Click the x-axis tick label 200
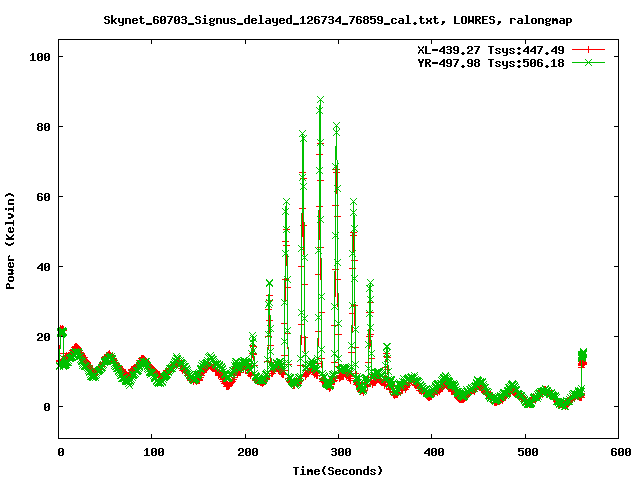The height and width of the screenshot is (480, 640). point(247,452)
